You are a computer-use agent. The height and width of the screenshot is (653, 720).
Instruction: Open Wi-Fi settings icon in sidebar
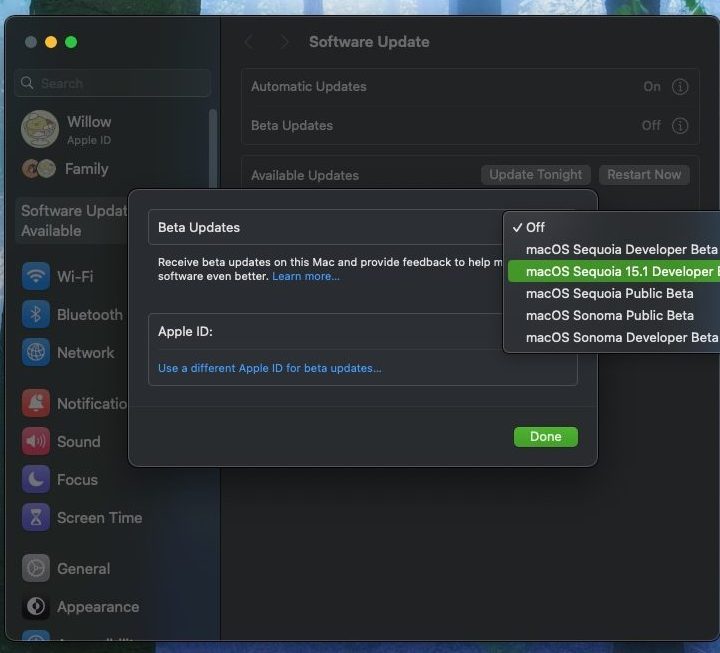tap(35, 276)
